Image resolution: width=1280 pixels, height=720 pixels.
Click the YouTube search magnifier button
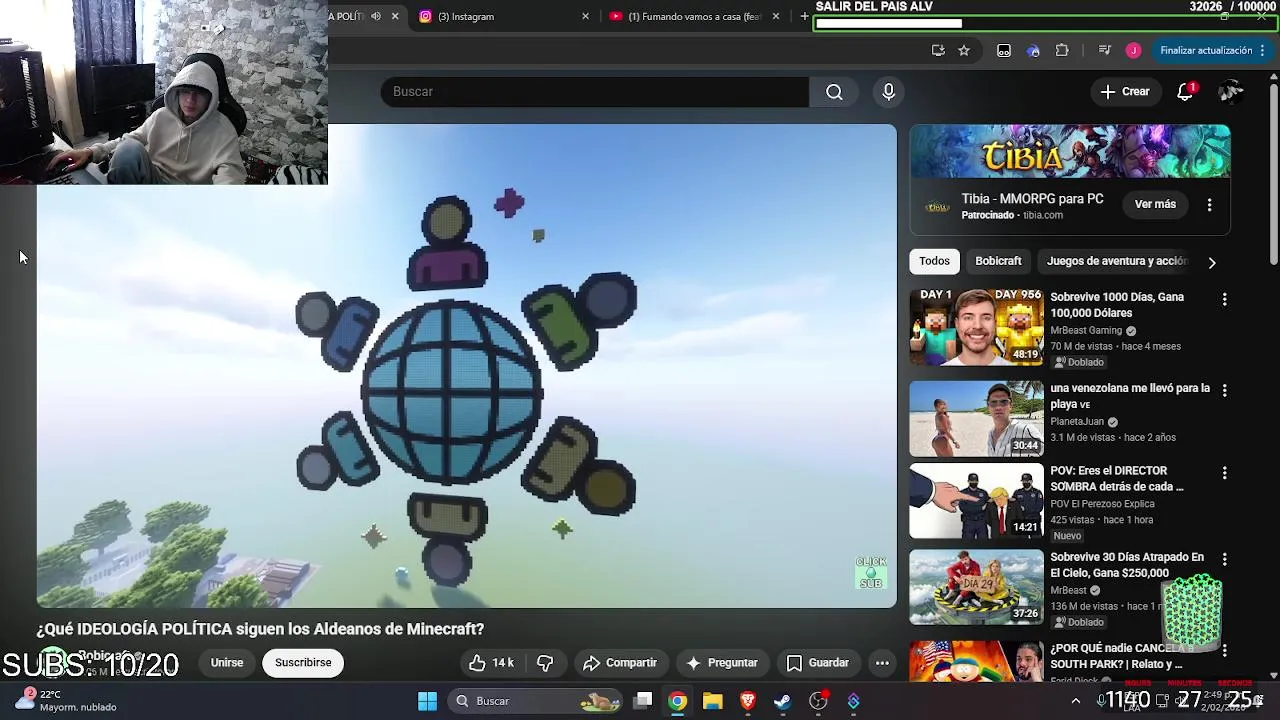834,92
